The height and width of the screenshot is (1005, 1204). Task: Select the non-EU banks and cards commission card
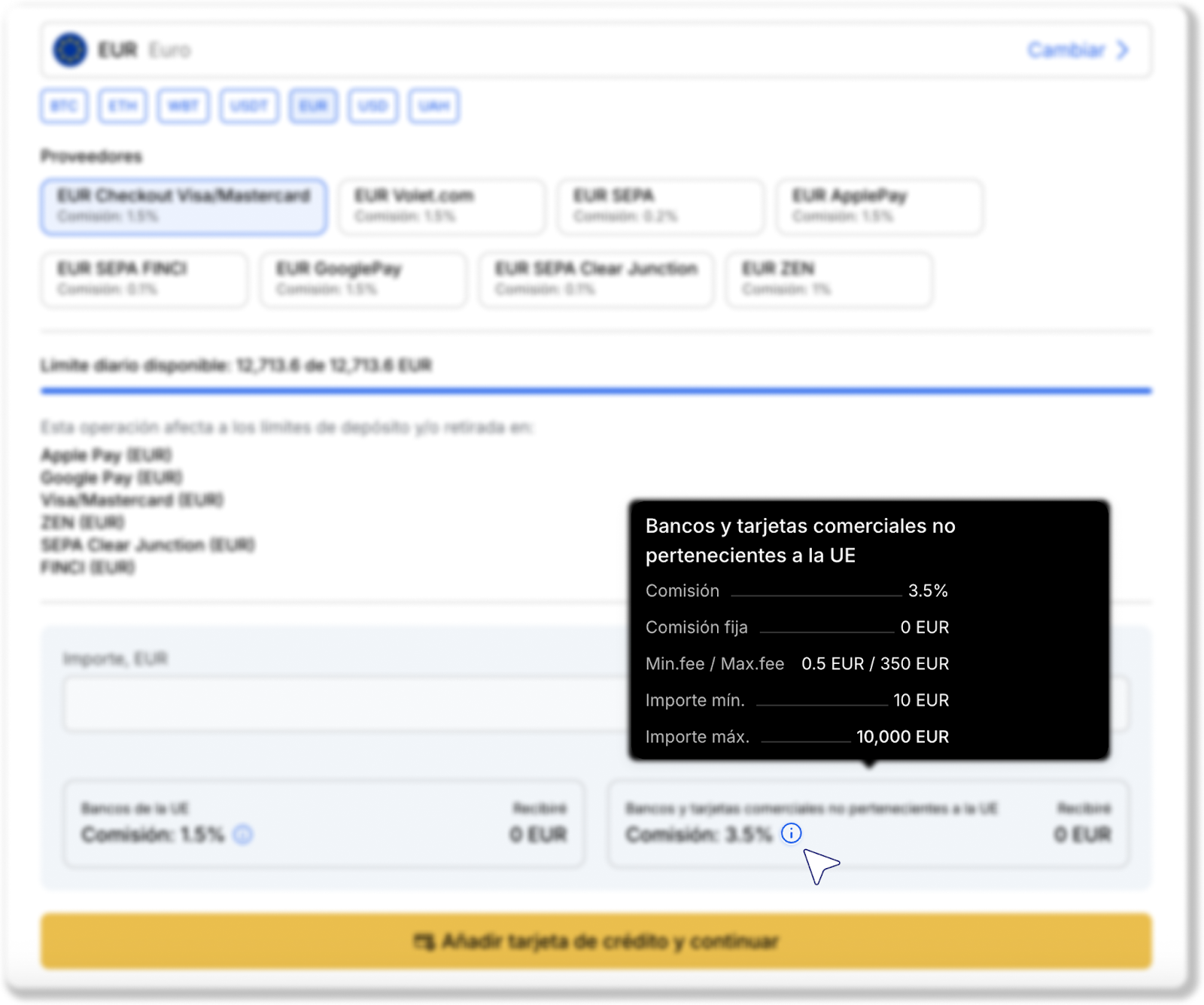click(x=868, y=824)
